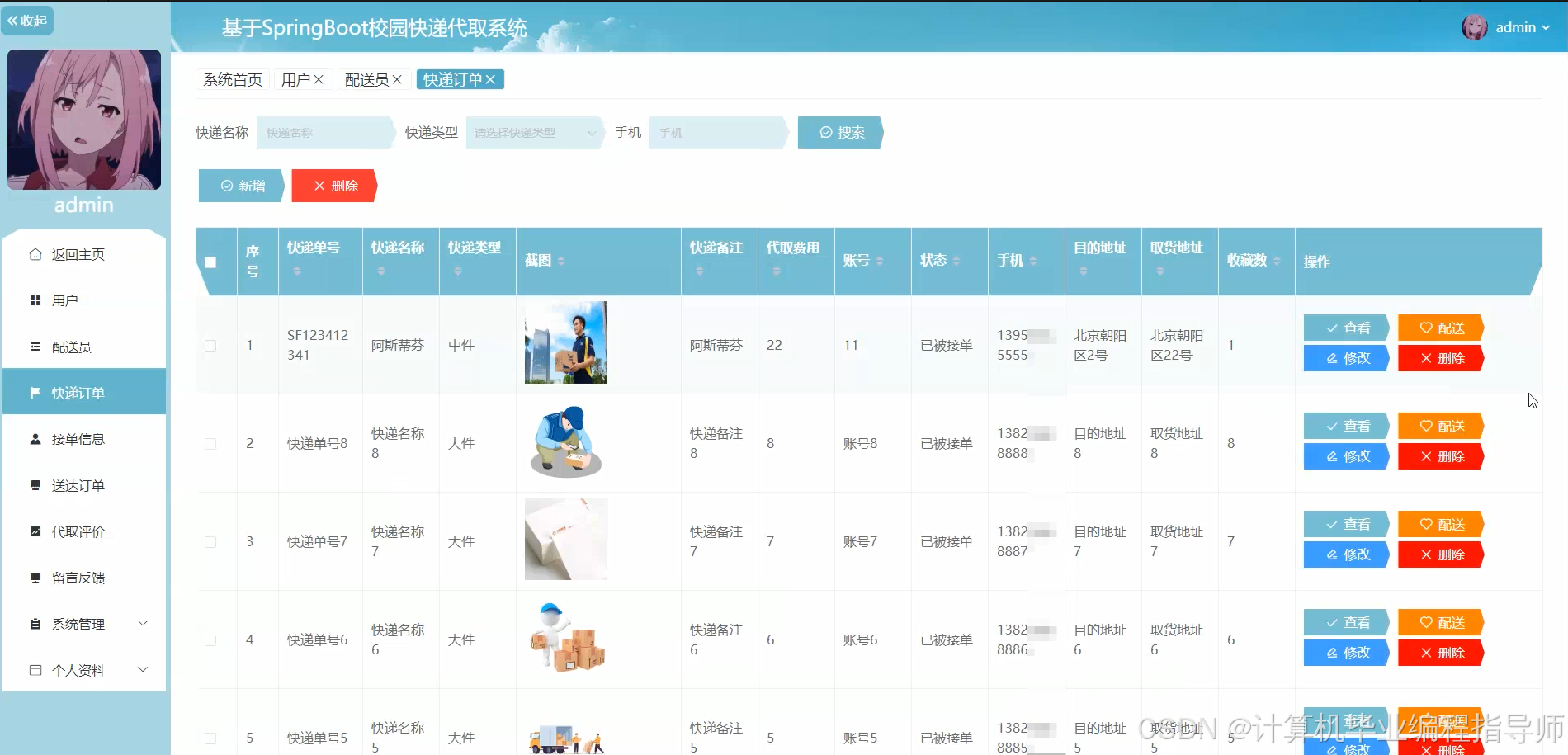Open 留言反馈 from the sidebar
Screen dimensions: 1568x755
click(x=79, y=577)
